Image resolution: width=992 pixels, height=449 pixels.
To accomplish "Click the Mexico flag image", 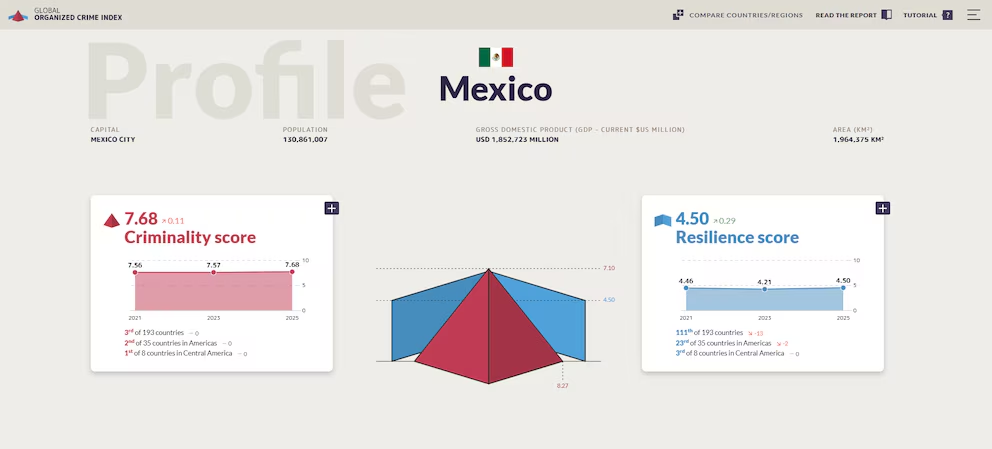I will [495, 57].
